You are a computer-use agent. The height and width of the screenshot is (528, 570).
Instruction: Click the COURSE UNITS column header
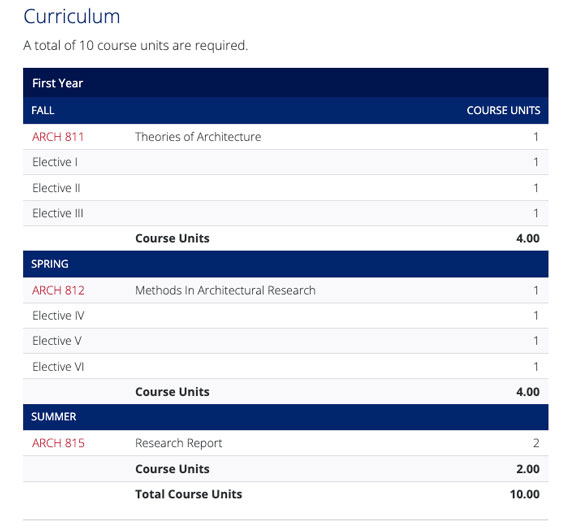(x=503, y=110)
